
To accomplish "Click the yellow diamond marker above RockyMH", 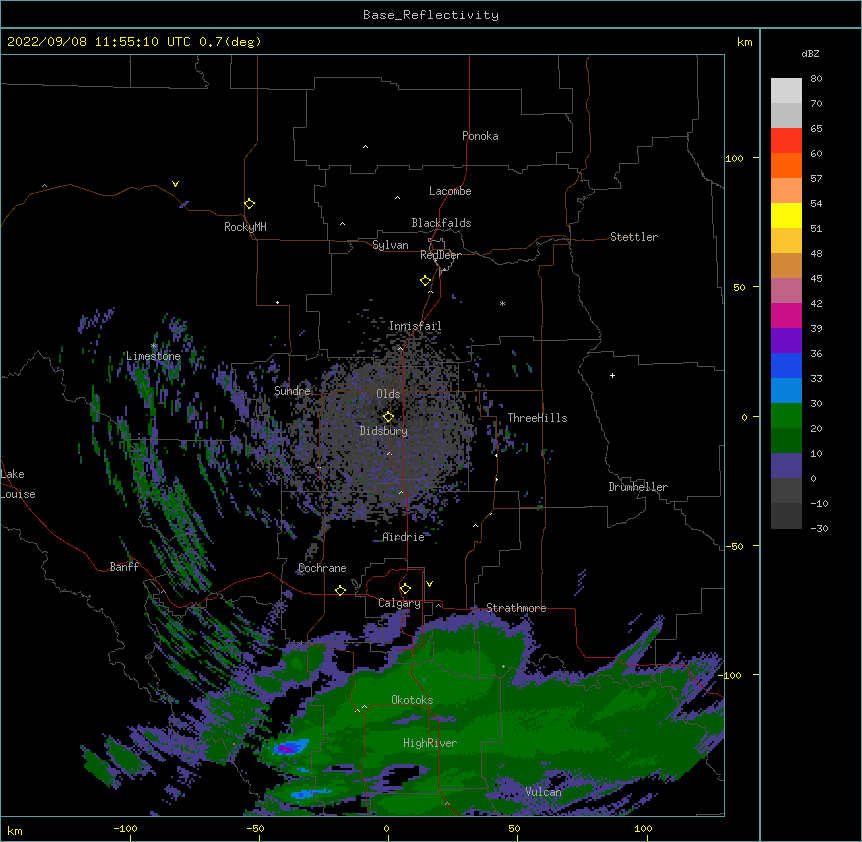I will coord(249,203).
